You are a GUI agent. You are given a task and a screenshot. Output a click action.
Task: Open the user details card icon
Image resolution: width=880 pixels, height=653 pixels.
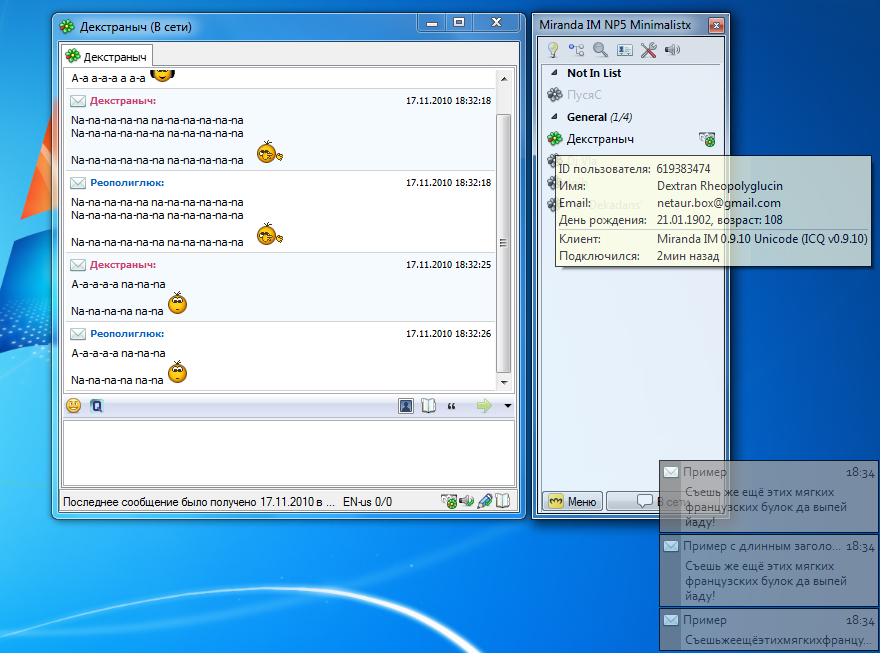pos(624,50)
